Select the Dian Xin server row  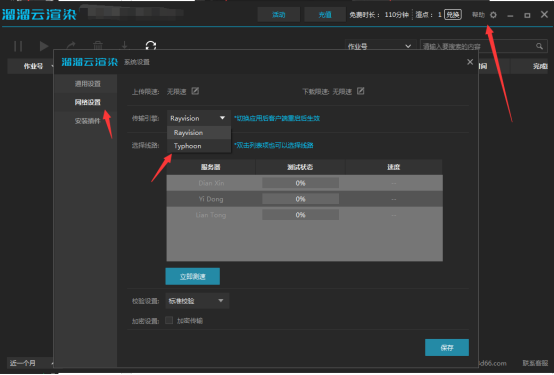pyautogui.click(x=305, y=183)
